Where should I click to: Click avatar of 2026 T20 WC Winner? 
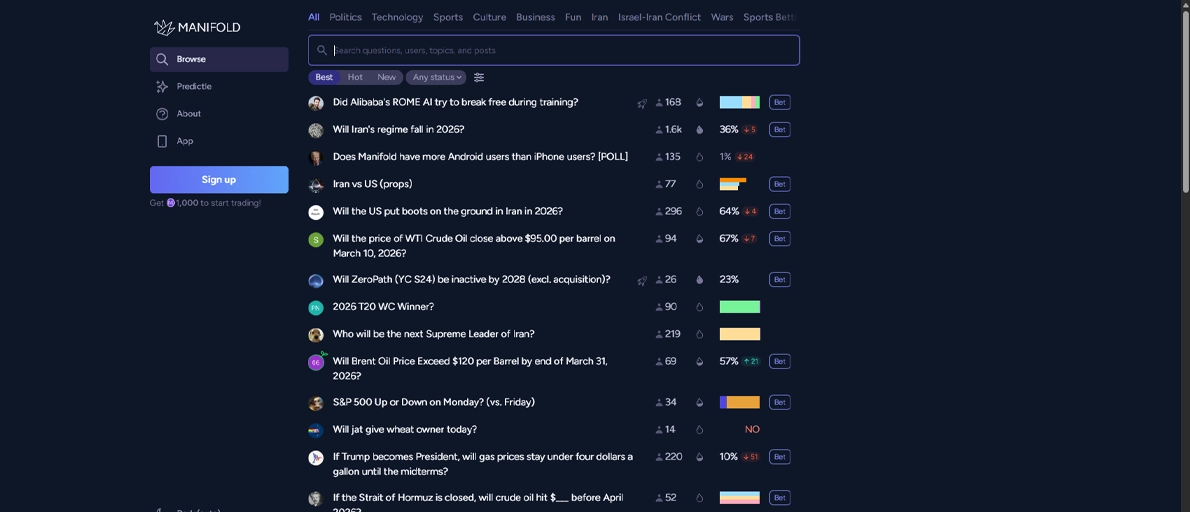[x=316, y=307]
